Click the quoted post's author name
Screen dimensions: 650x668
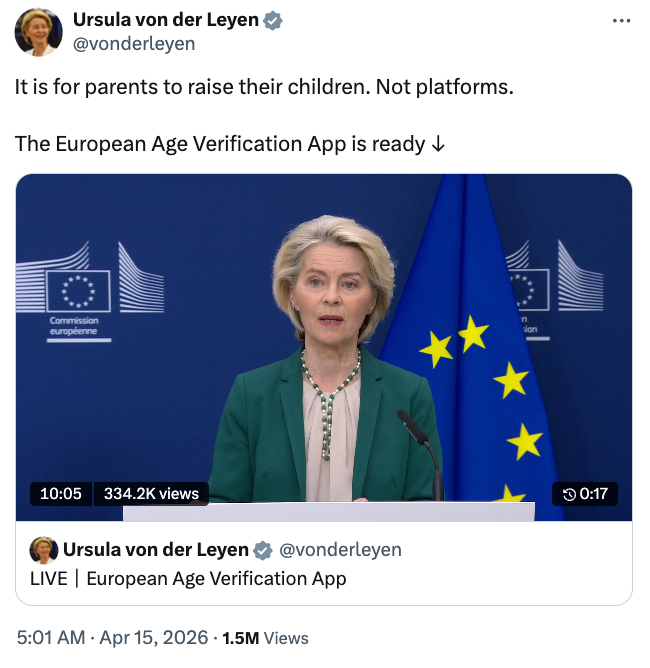156,550
